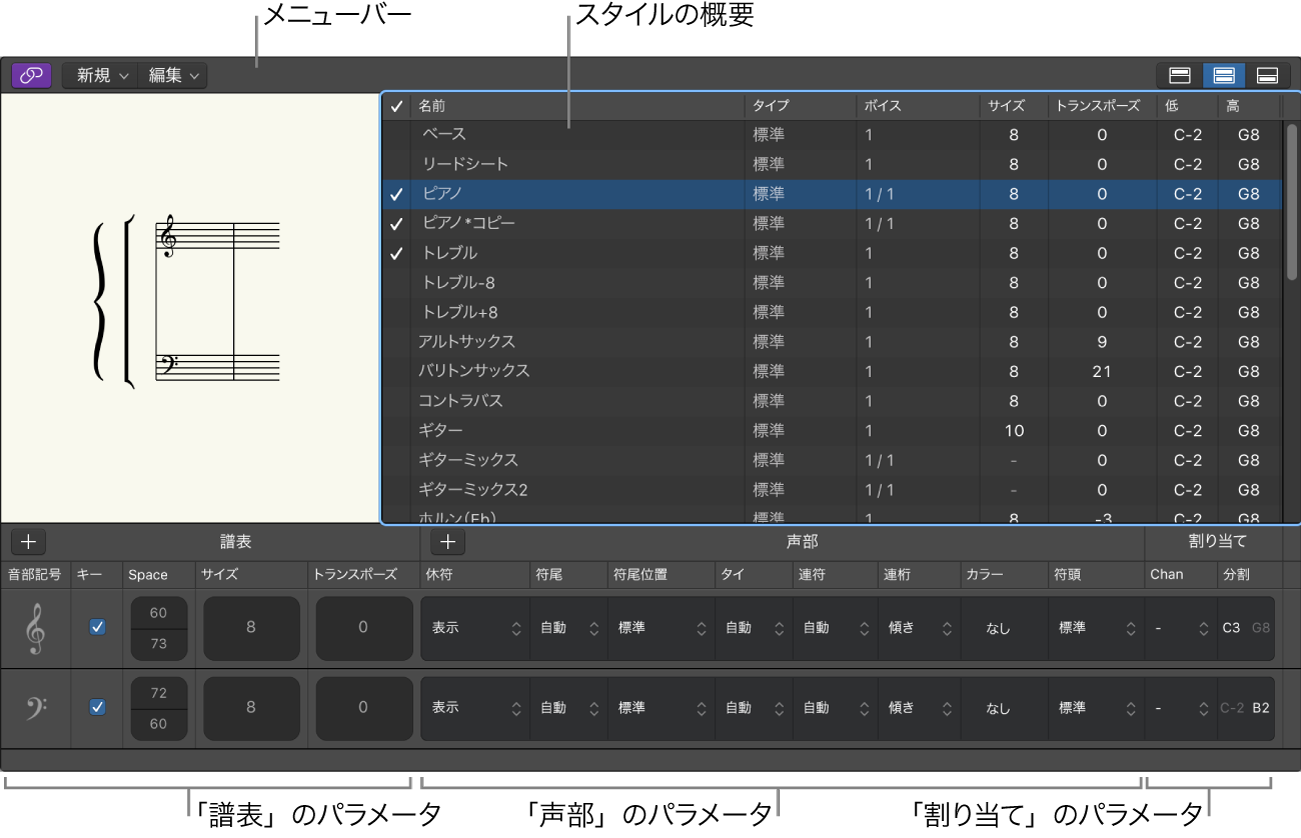Add a new staff with plus button
Image resolution: width=1301 pixels, height=838 pixels.
click(x=28, y=542)
